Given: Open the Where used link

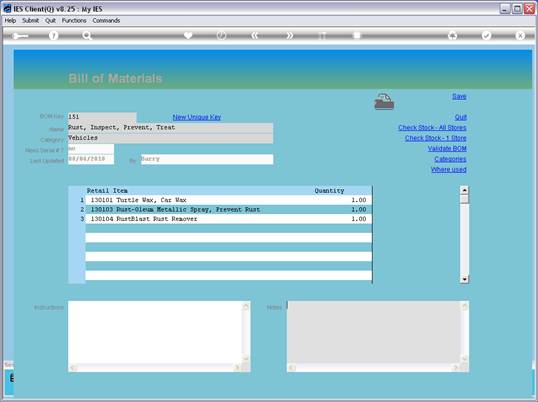Looking at the screenshot, I should pos(448,169).
